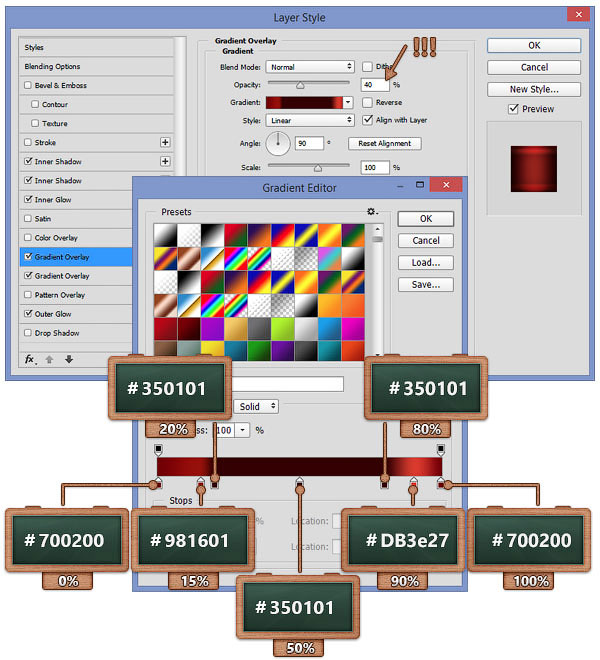Toggle the Reverse gradient checkbox
600x660 pixels.
[367, 102]
